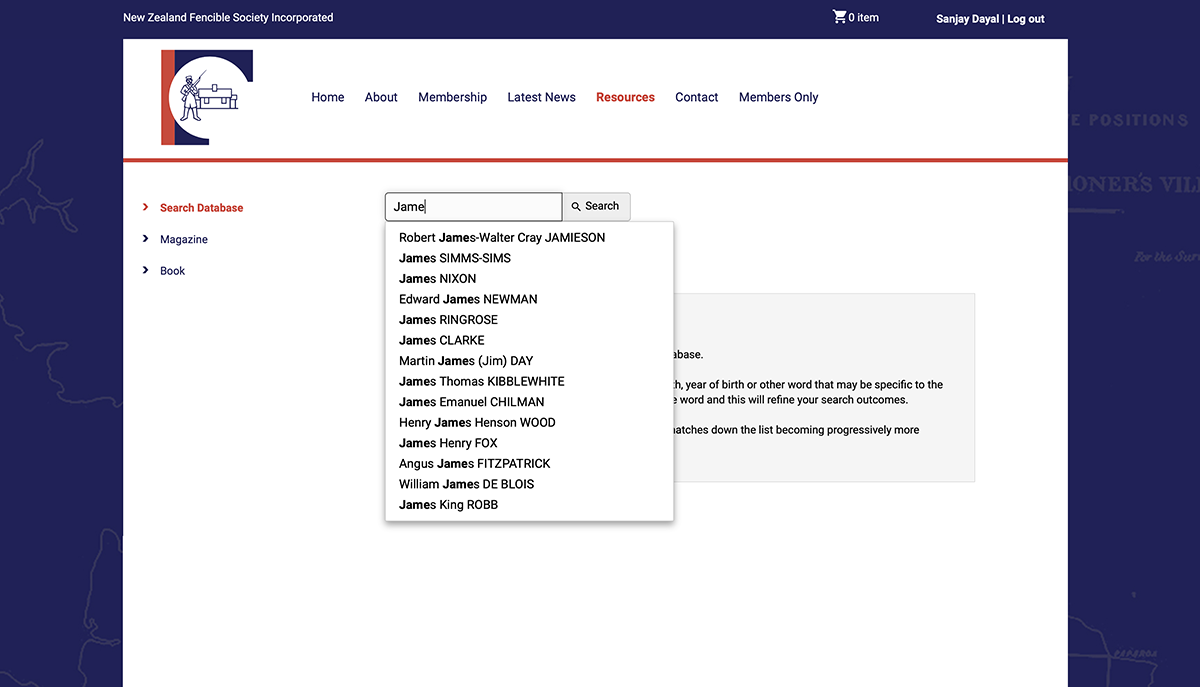Click the shopping cart icon
1200x687 pixels.
(839, 17)
